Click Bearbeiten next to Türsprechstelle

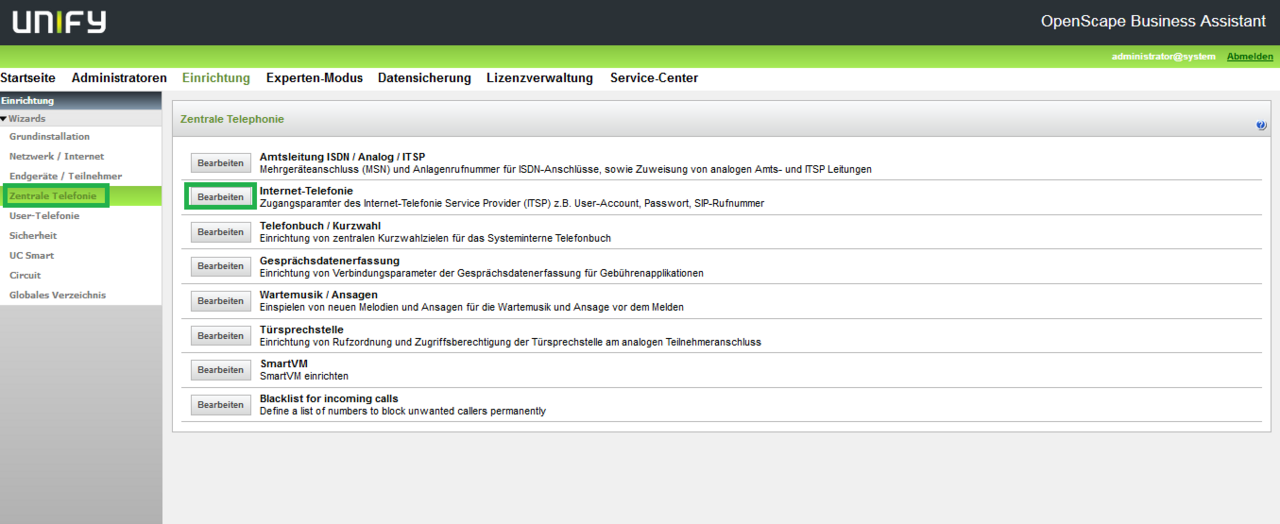click(220, 336)
